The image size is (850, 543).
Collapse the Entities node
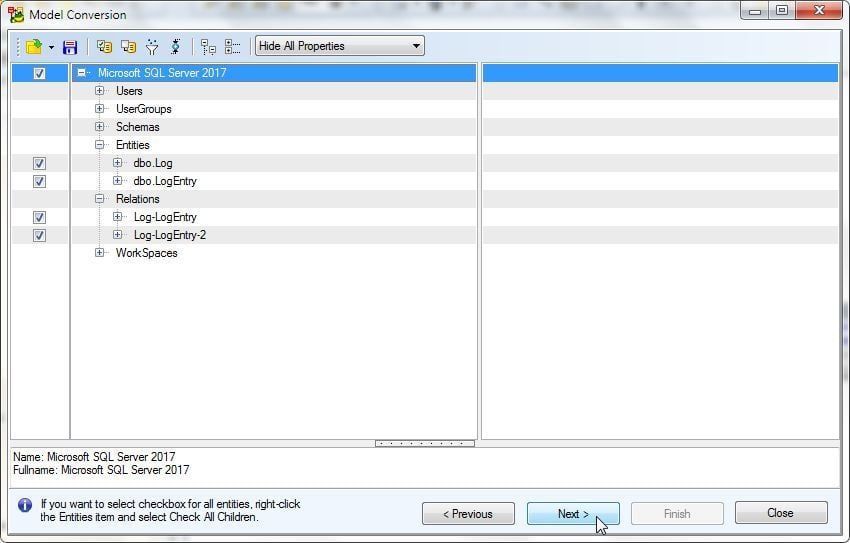pos(99,145)
